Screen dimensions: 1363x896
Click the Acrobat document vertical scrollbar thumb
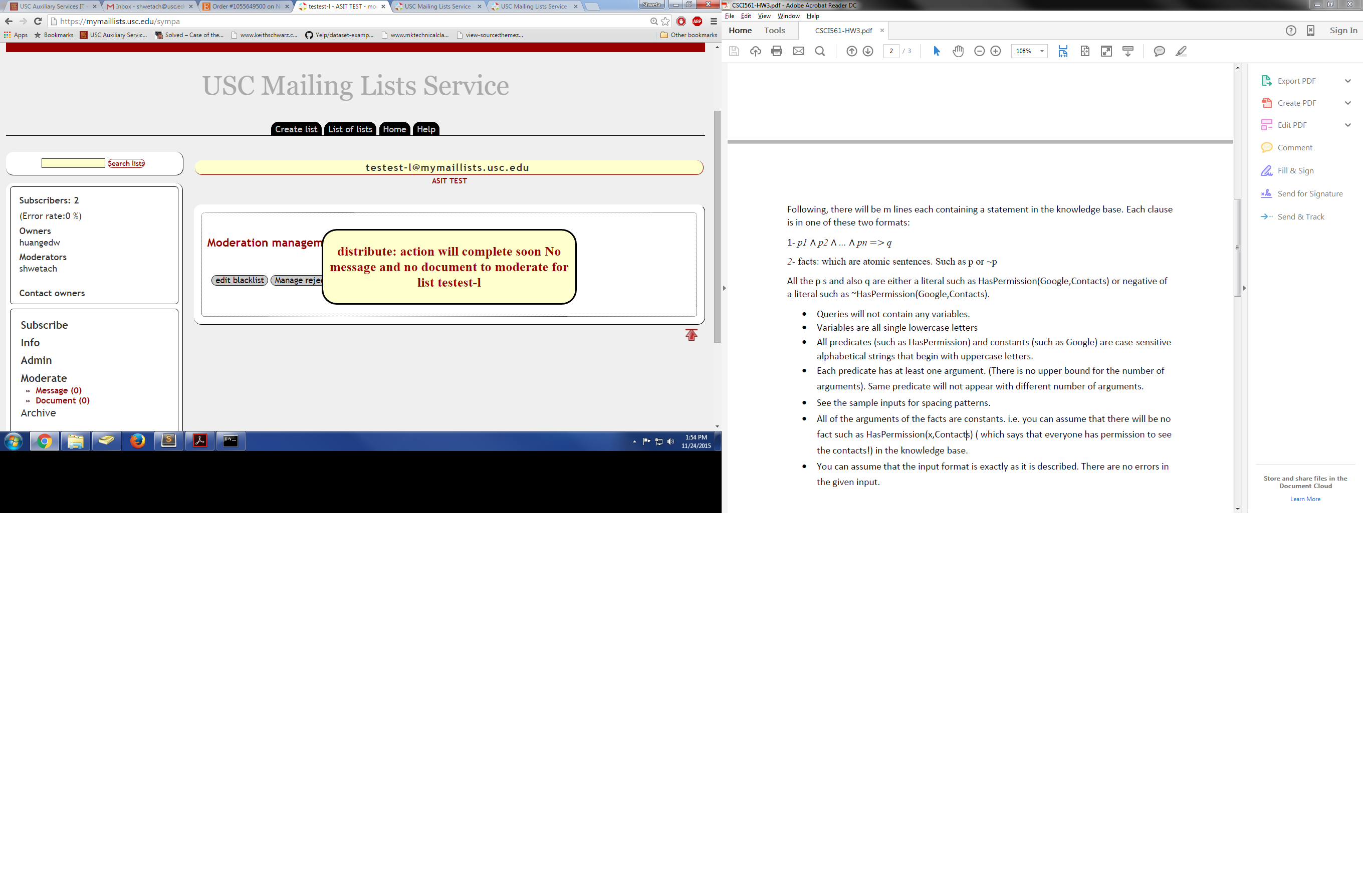(x=1237, y=248)
